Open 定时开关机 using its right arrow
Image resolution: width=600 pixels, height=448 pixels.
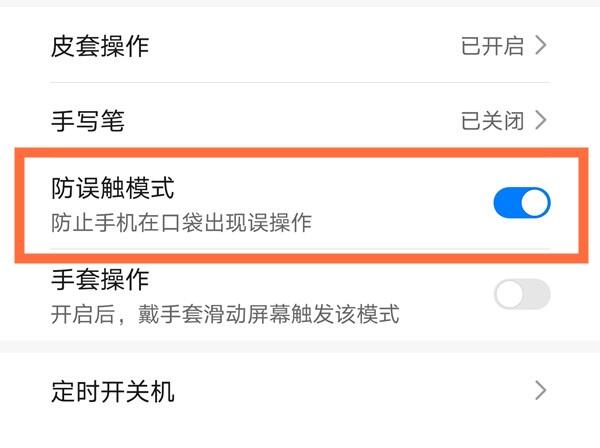[541, 390]
